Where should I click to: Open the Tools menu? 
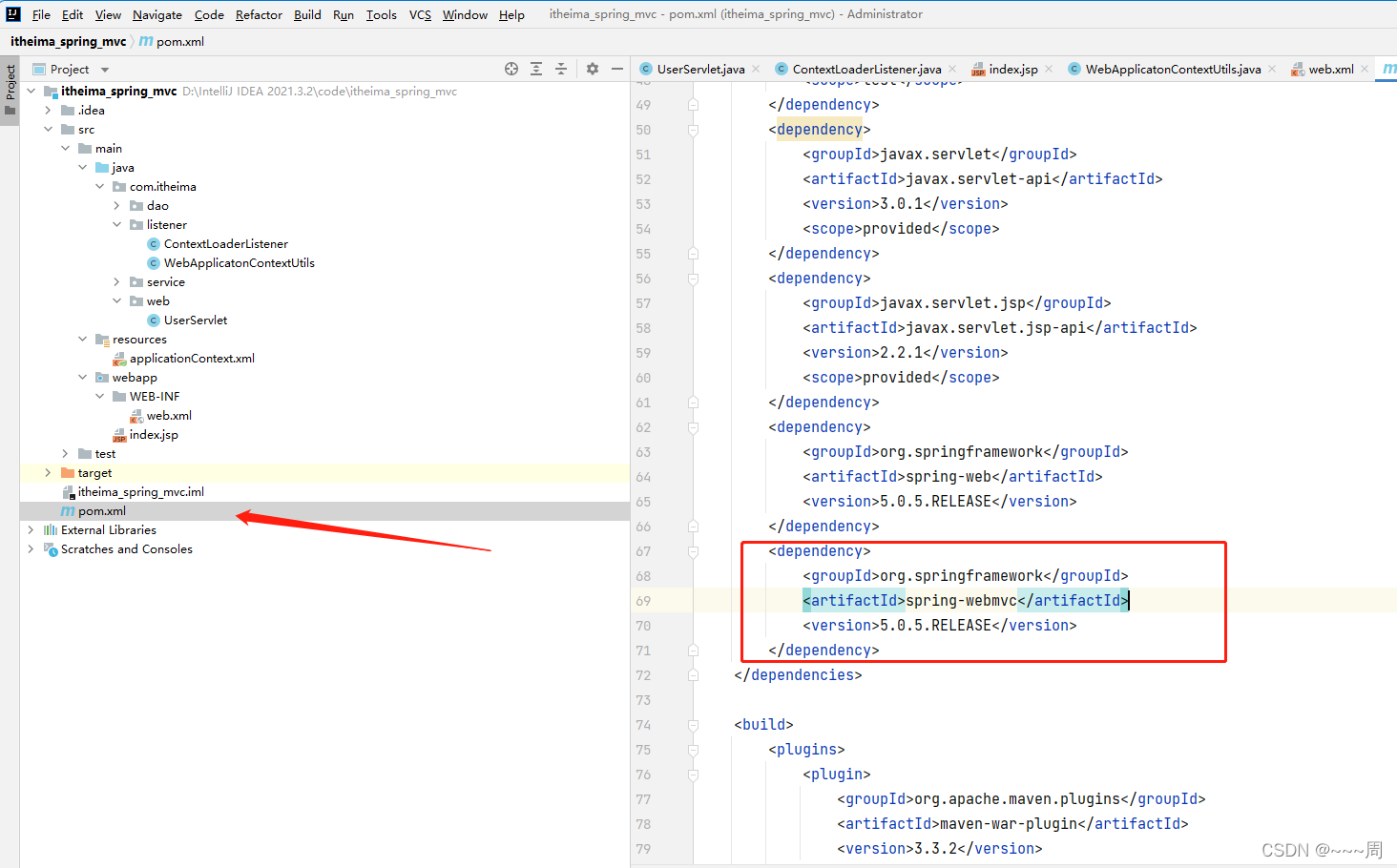point(382,14)
